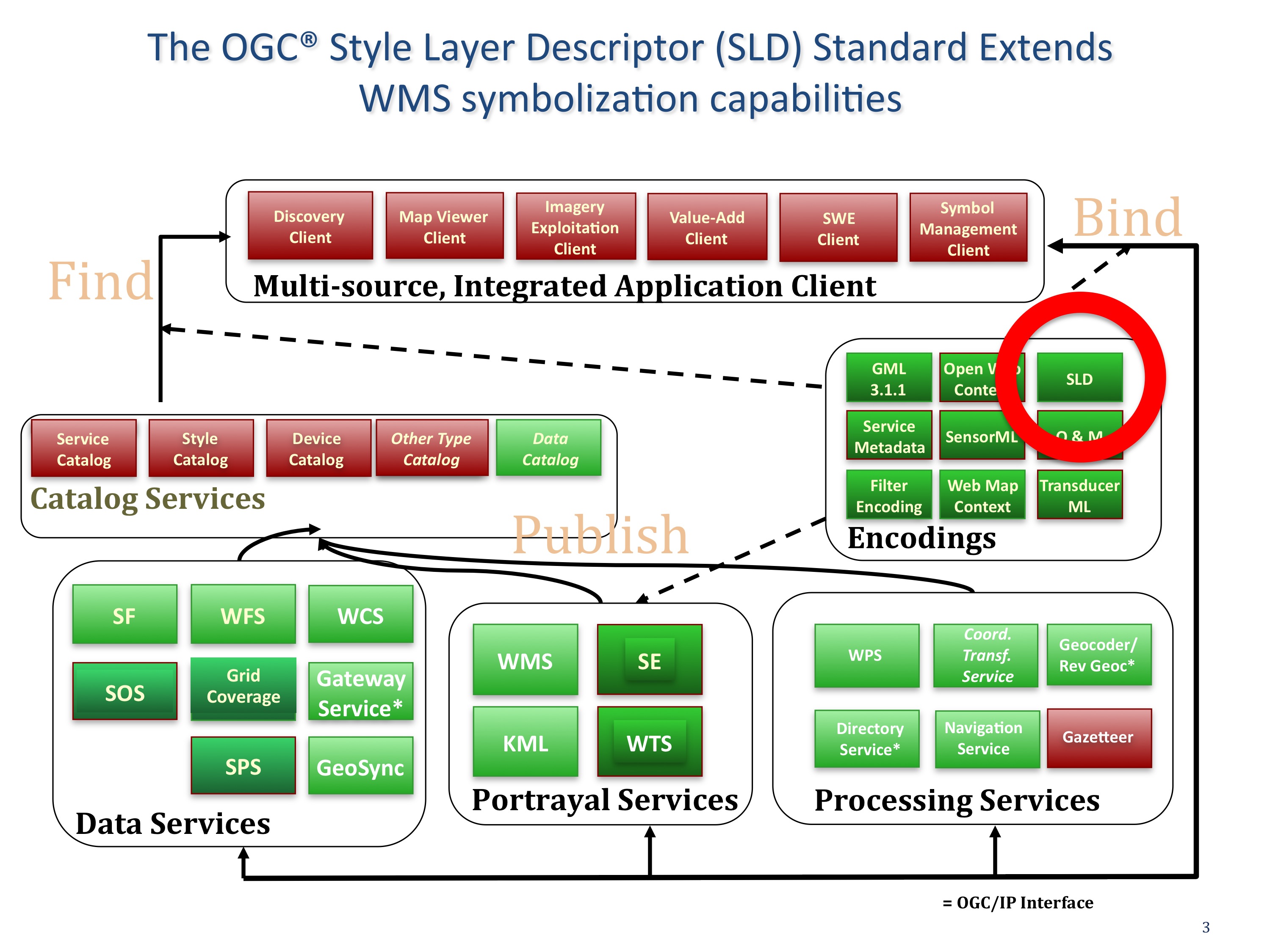Click the Coord. Transf. Service box
1270x952 pixels.
(986, 655)
